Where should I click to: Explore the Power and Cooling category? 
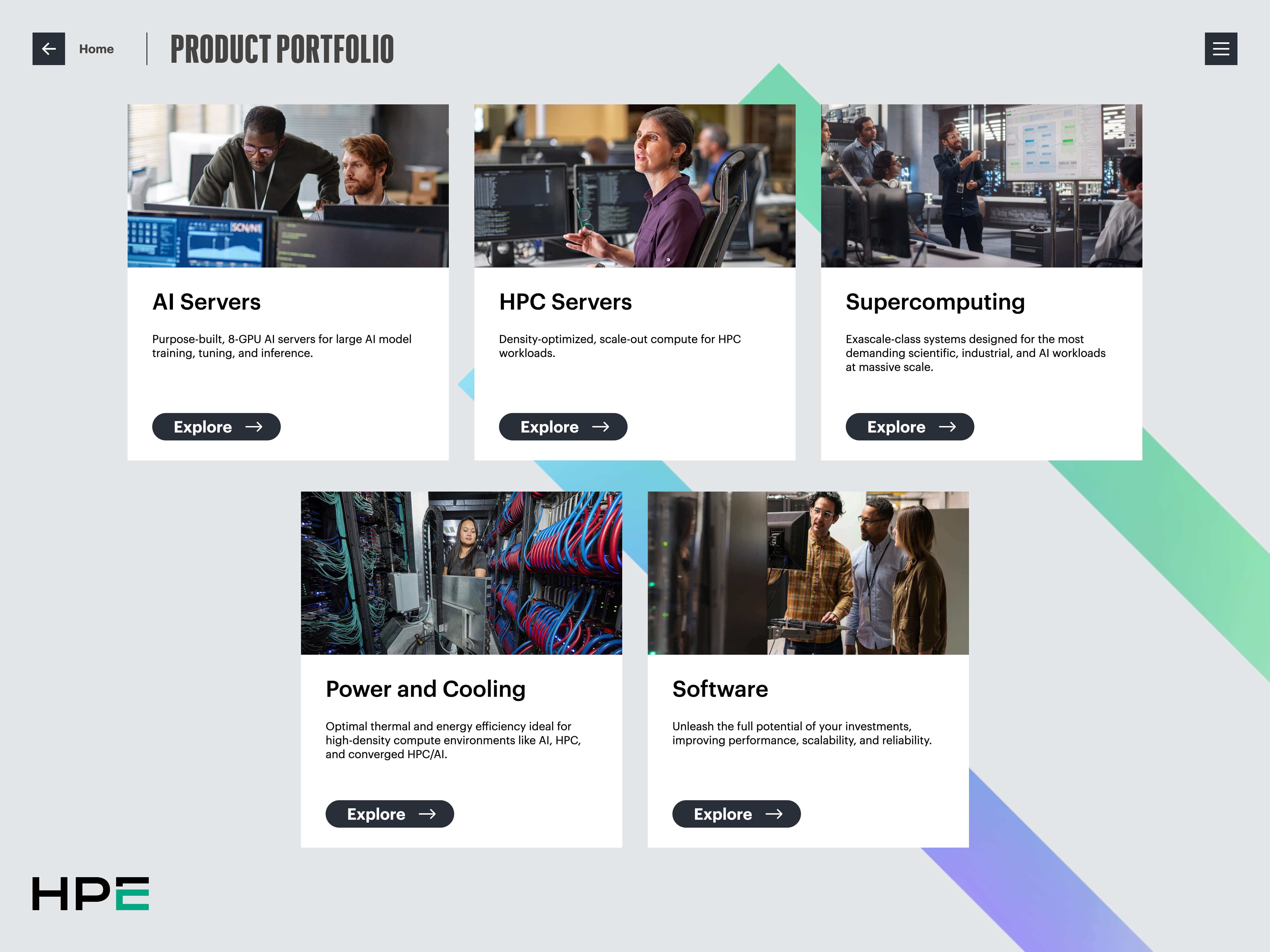(390, 814)
